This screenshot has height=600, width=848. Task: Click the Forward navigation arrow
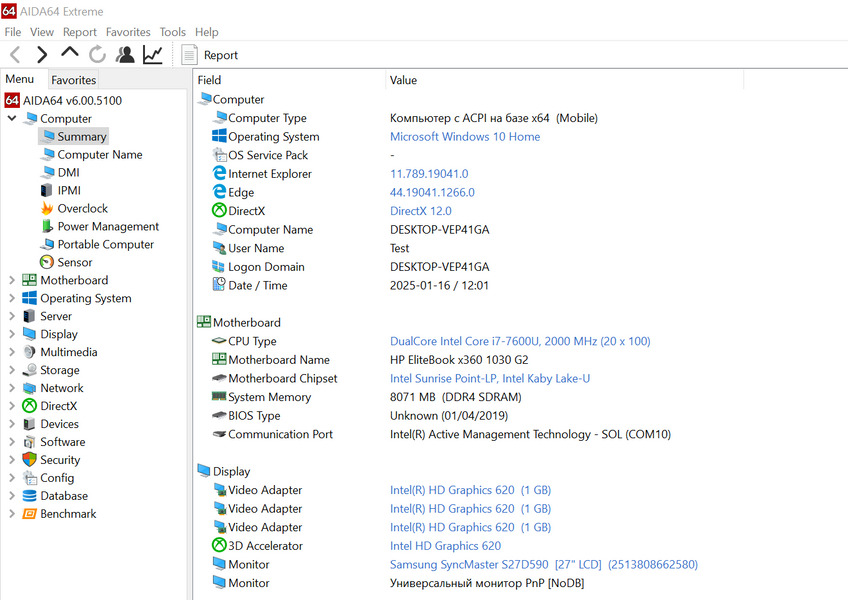point(42,55)
